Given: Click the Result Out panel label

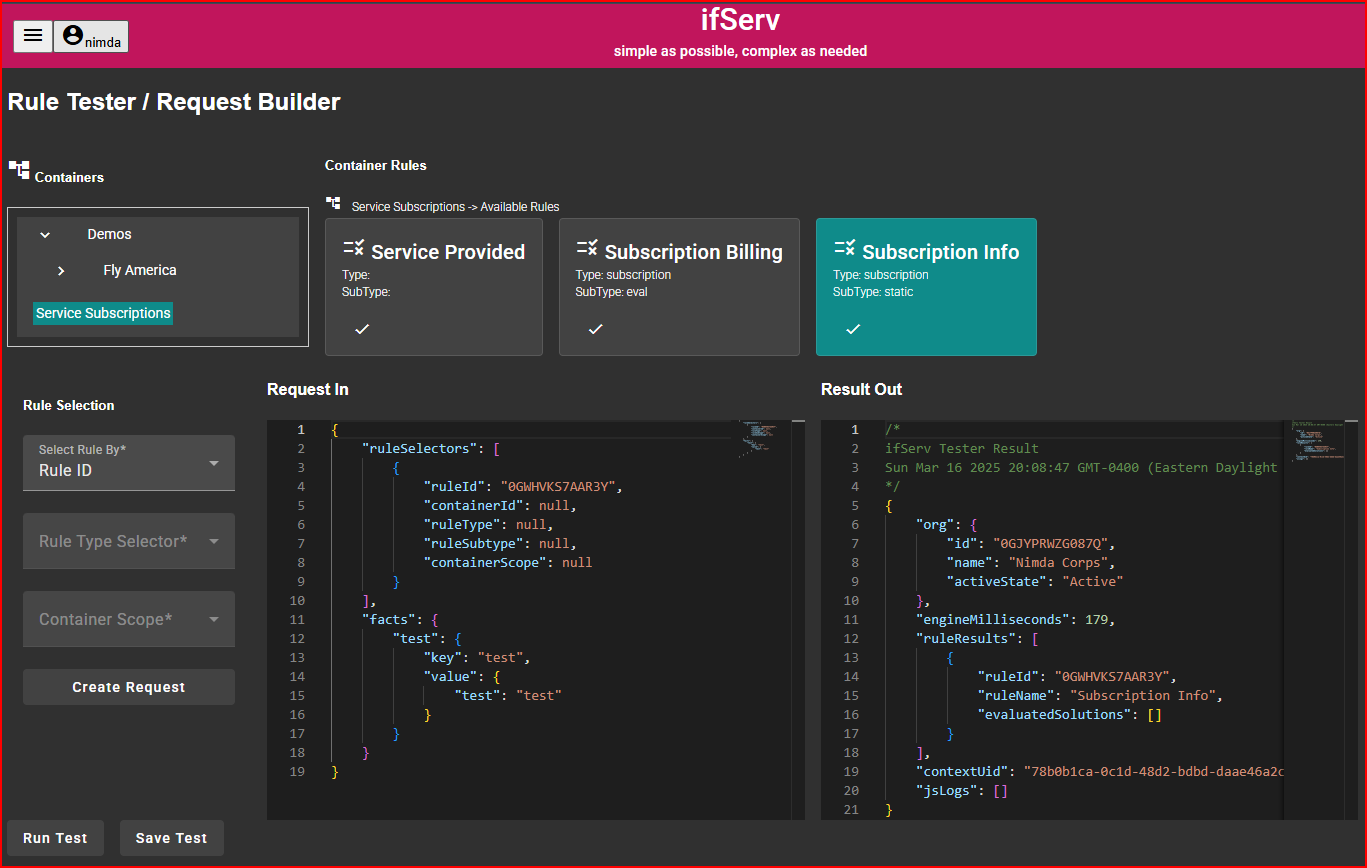Looking at the screenshot, I should pyautogui.click(x=861, y=390).
